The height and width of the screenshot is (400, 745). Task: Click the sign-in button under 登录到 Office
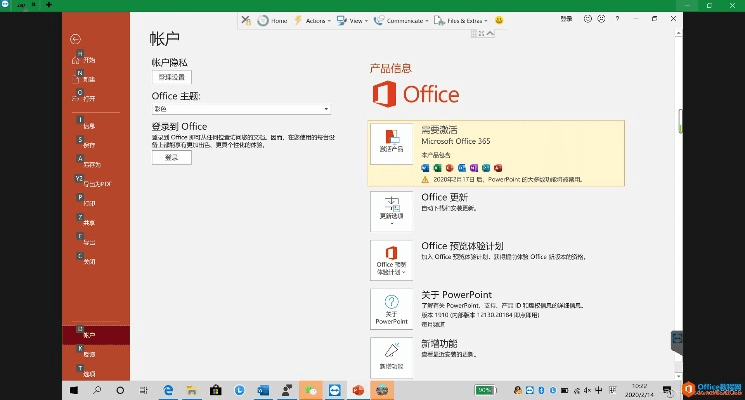click(x=171, y=157)
